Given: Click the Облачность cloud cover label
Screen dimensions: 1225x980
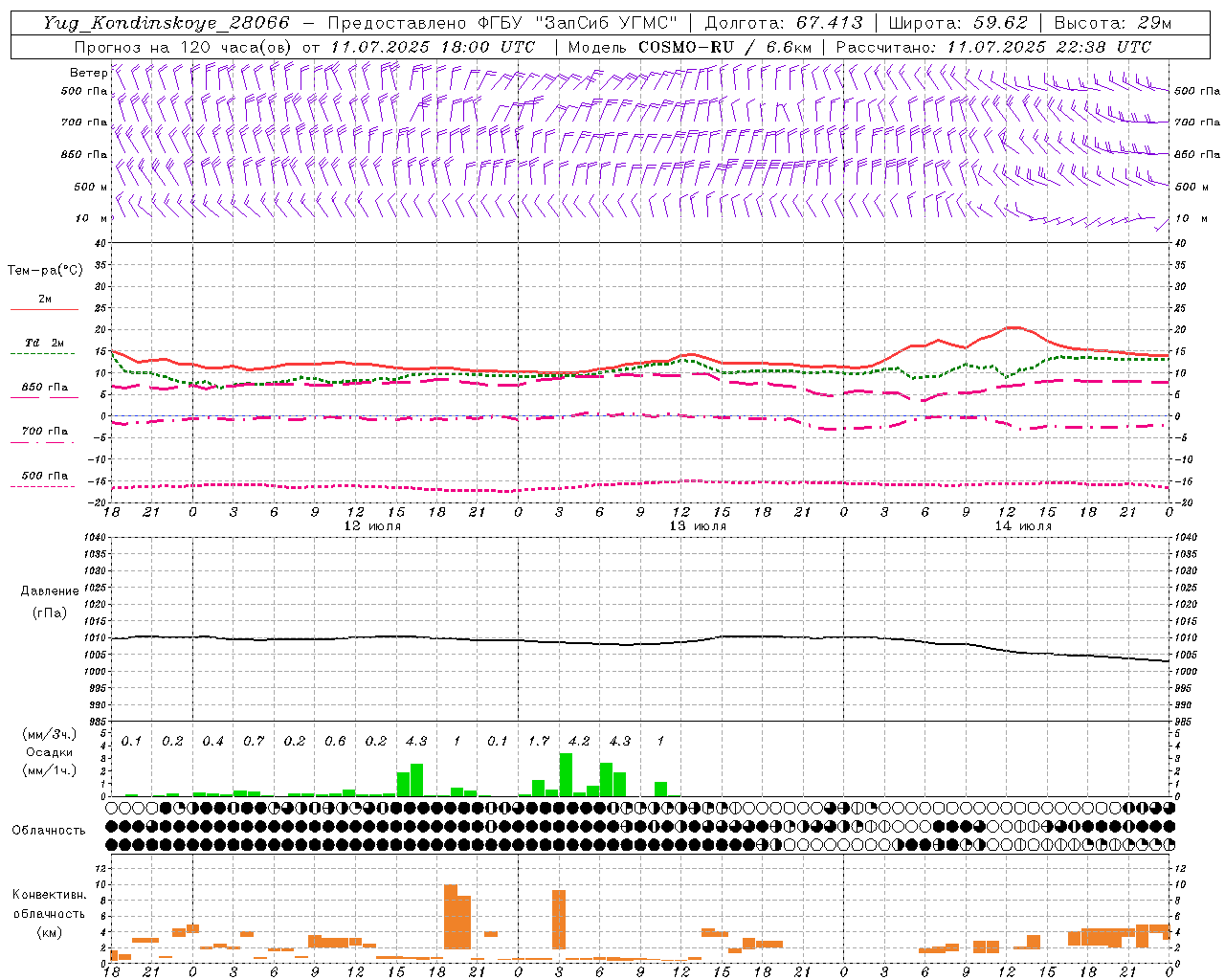Looking at the screenshot, I should [x=49, y=830].
